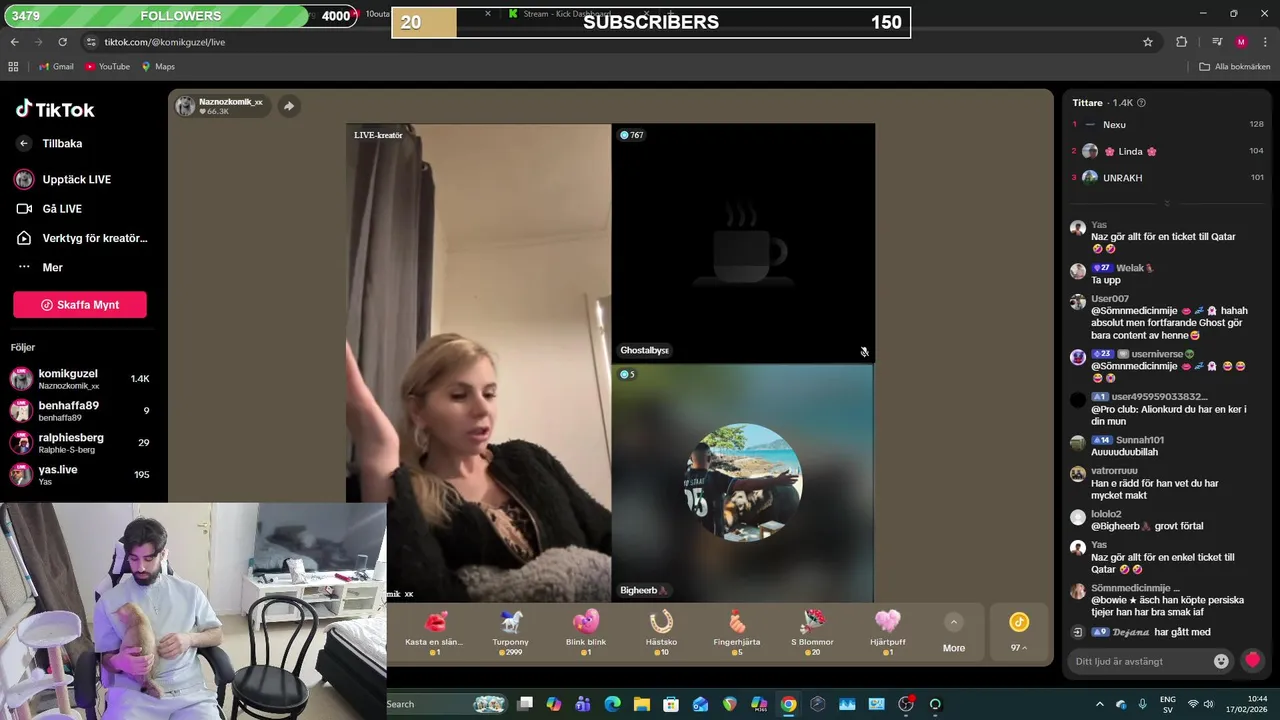1280x720 pixels.
Task: Open Microsoft Store from the taskbar
Action: pyautogui.click(x=671, y=704)
